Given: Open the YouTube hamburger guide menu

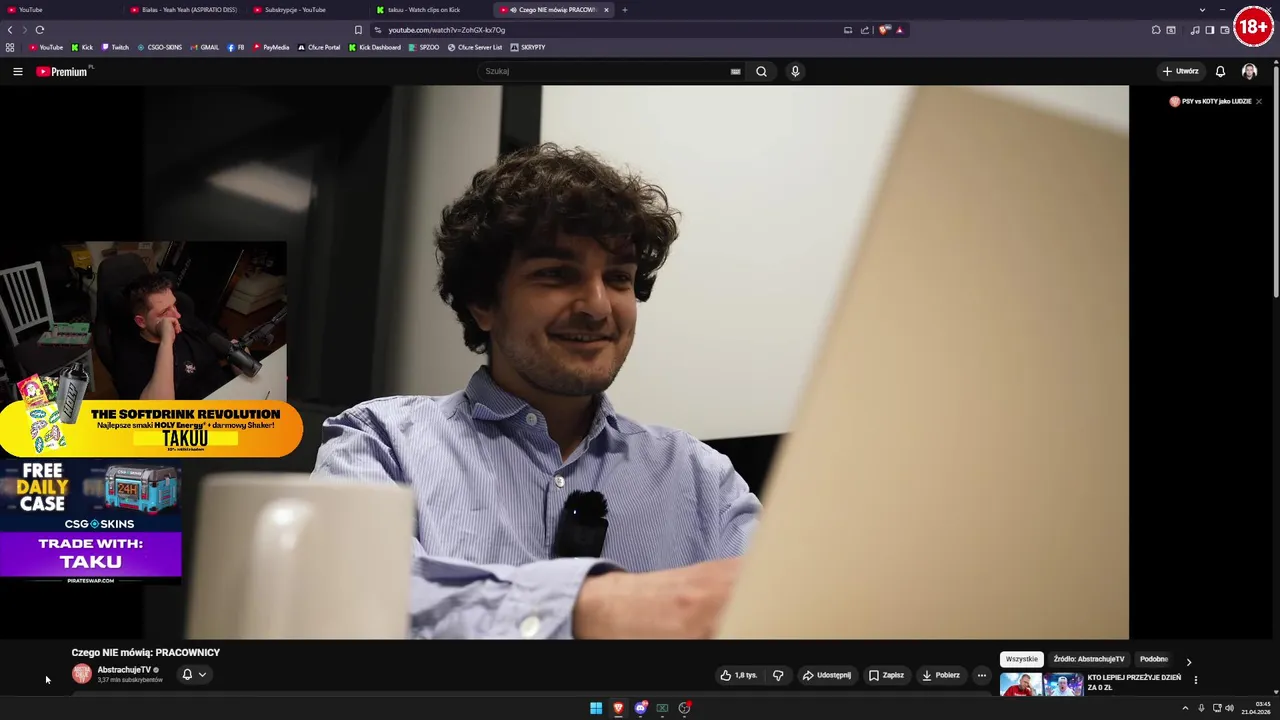Looking at the screenshot, I should (17, 71).
